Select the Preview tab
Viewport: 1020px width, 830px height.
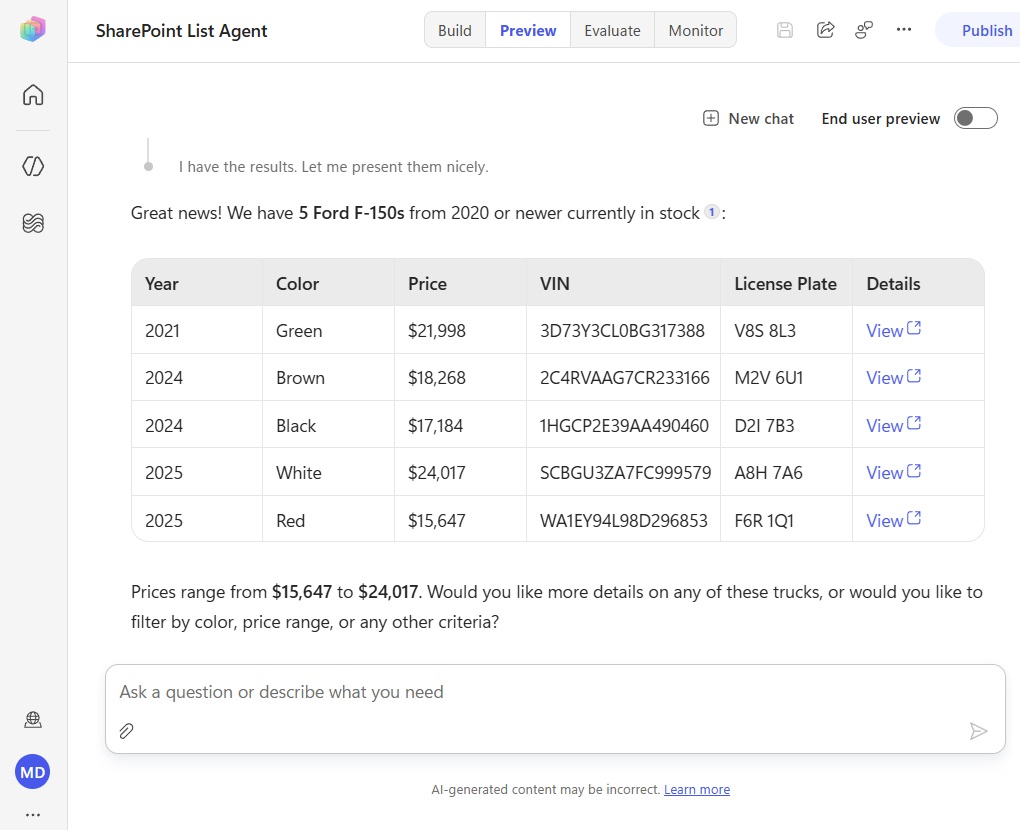pyautogui.click(x=528, y=31)
